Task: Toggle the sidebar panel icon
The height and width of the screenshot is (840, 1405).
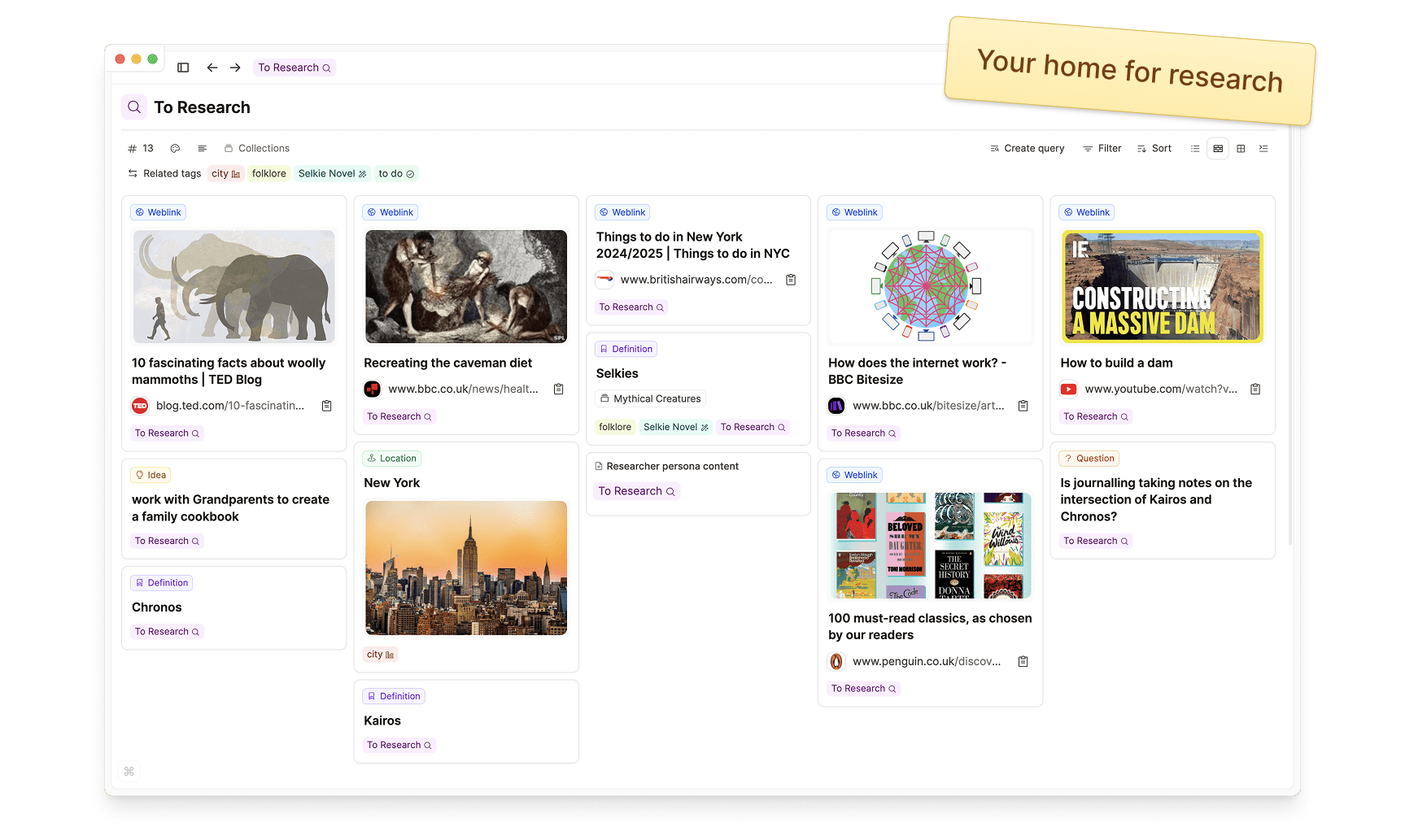Action: pos(183,67)
